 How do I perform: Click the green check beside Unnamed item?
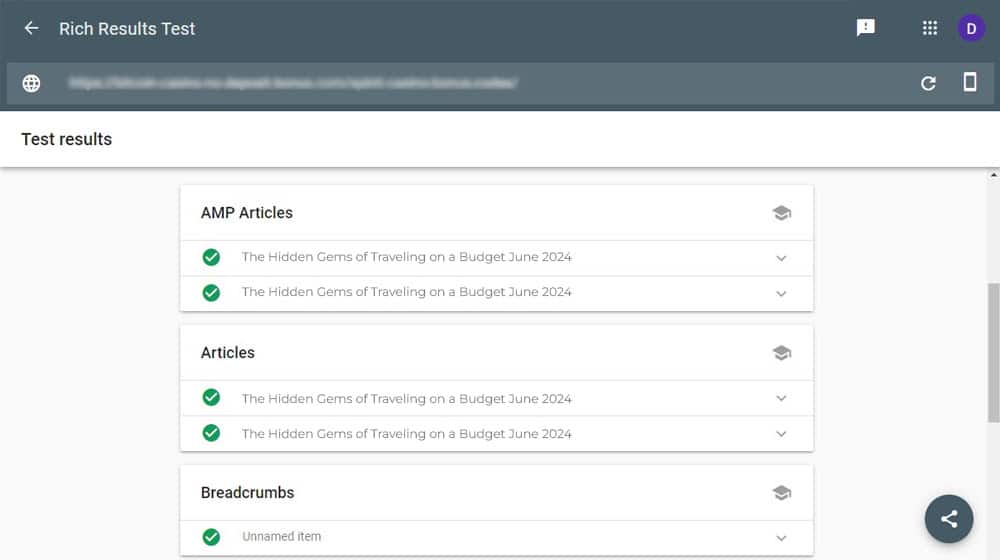211,537
